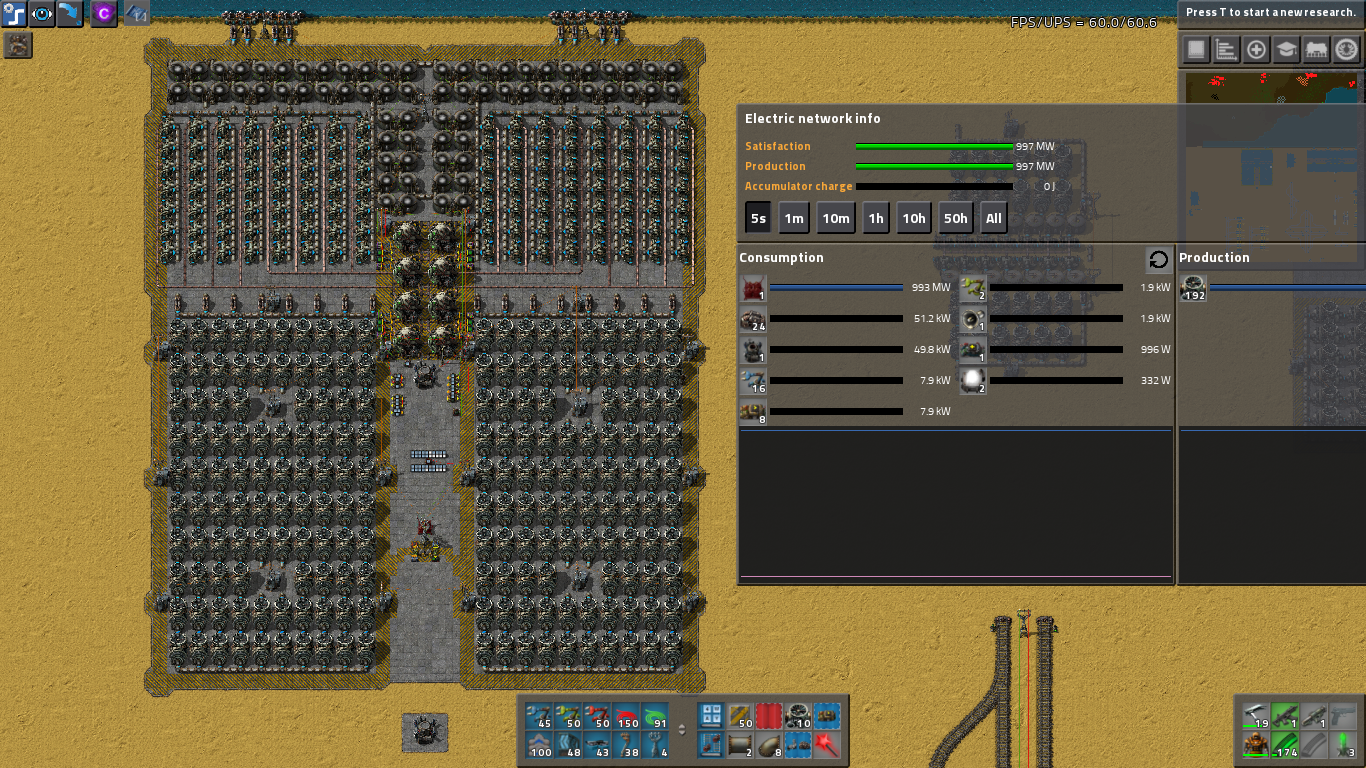Select the empty ammo magazine slot
1366x768 pixels.
click(x=1314, y=745)
